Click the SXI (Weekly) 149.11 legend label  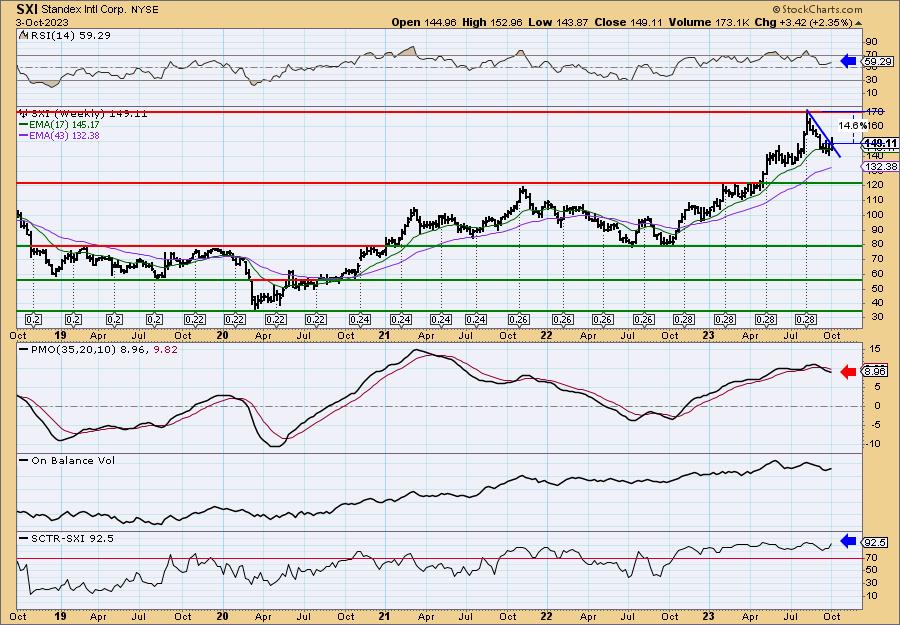(87, 114)
